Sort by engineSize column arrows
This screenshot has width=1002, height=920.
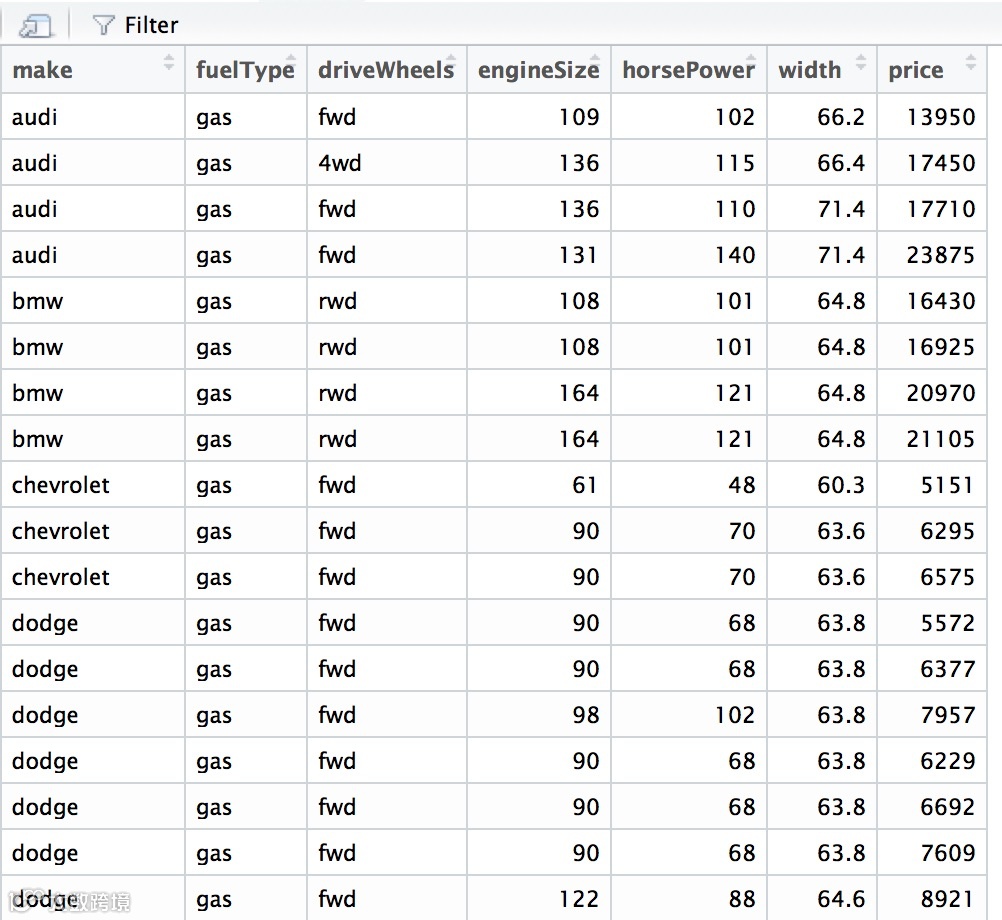tap(595, 63)
